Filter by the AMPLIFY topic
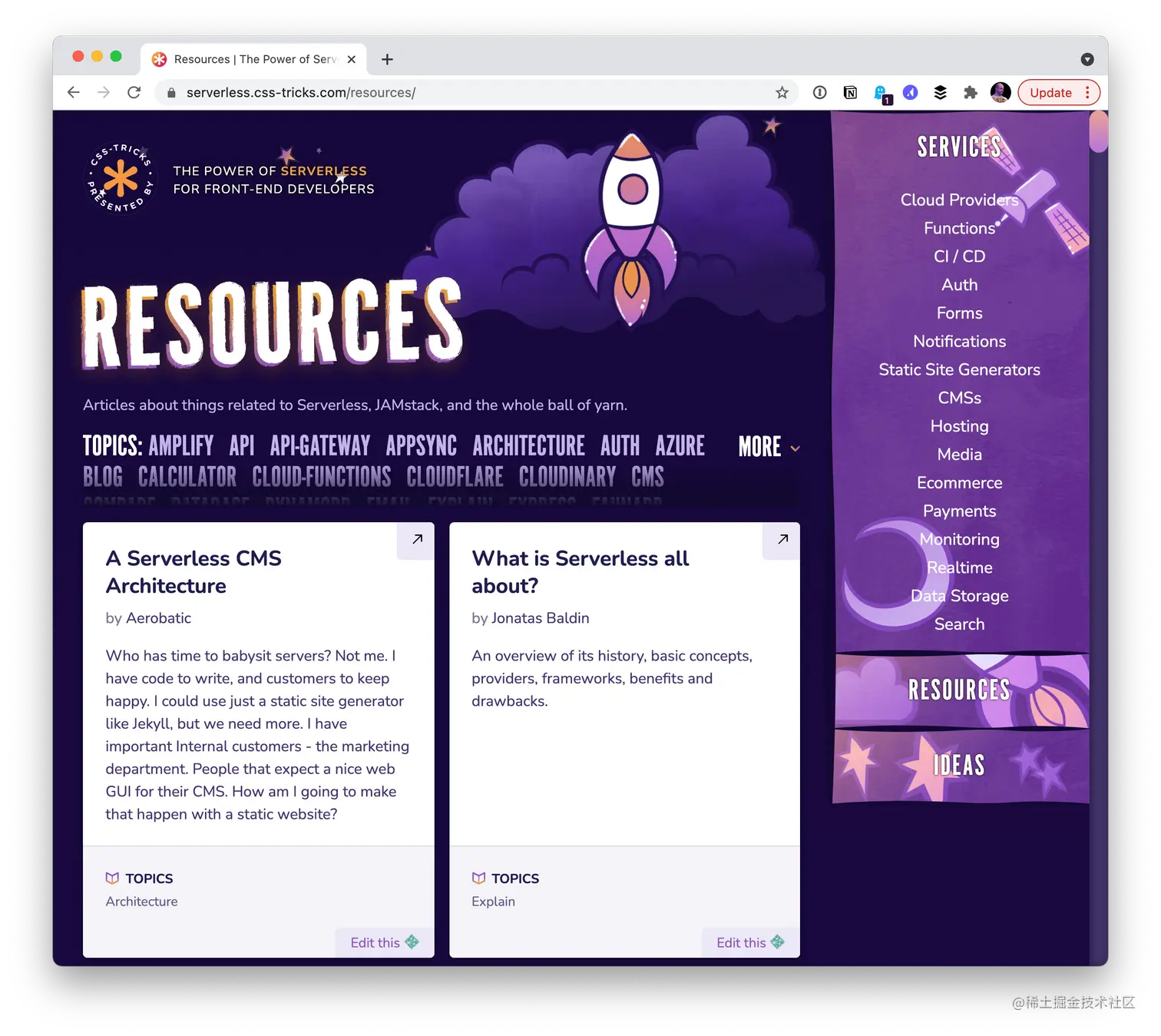This screenshot has width=1161, height=1036. tap(181, 446)
